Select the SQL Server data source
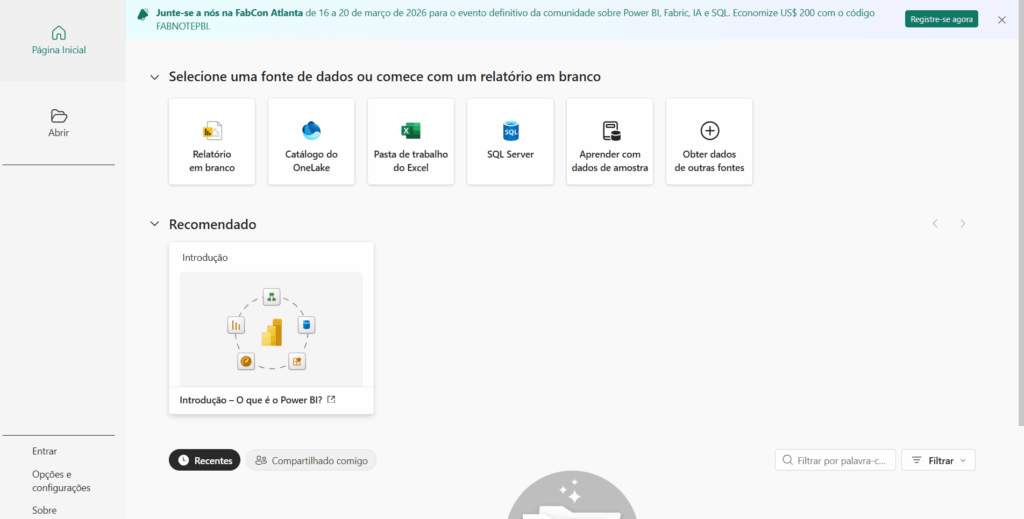 pyautogui.click(x=510, y=142)
